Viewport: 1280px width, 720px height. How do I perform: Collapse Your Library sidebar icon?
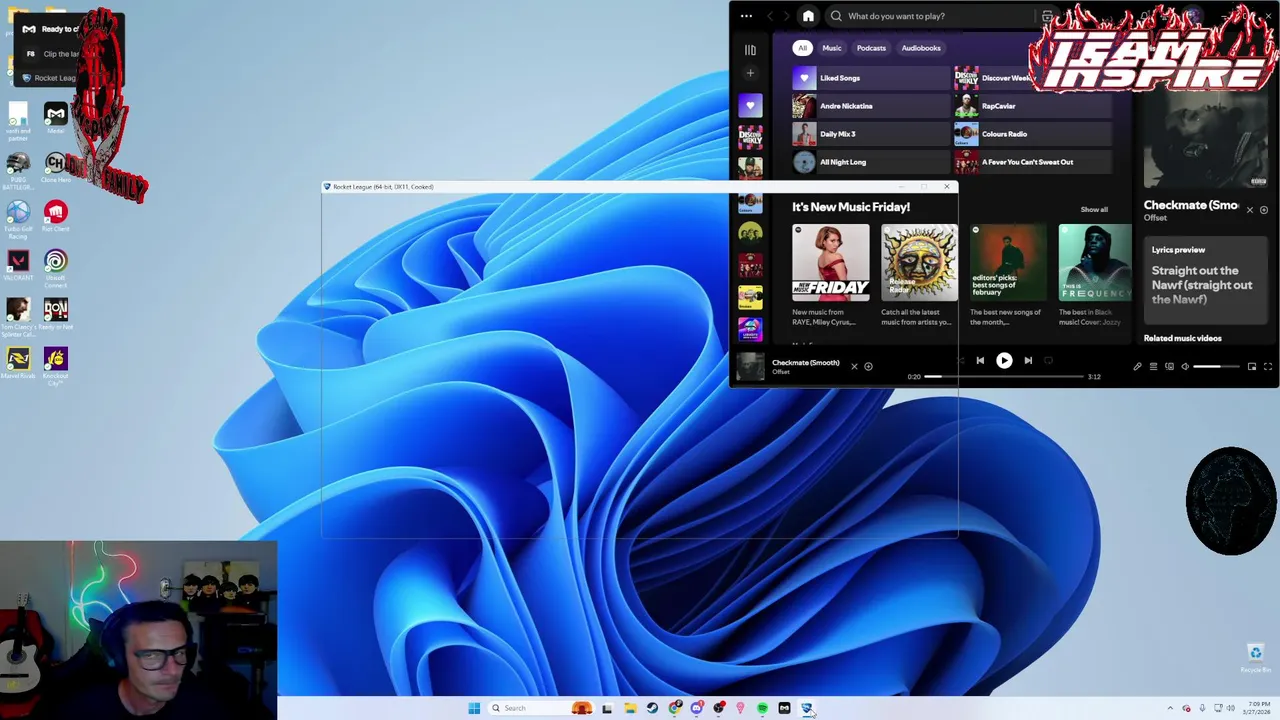[750, 49]
